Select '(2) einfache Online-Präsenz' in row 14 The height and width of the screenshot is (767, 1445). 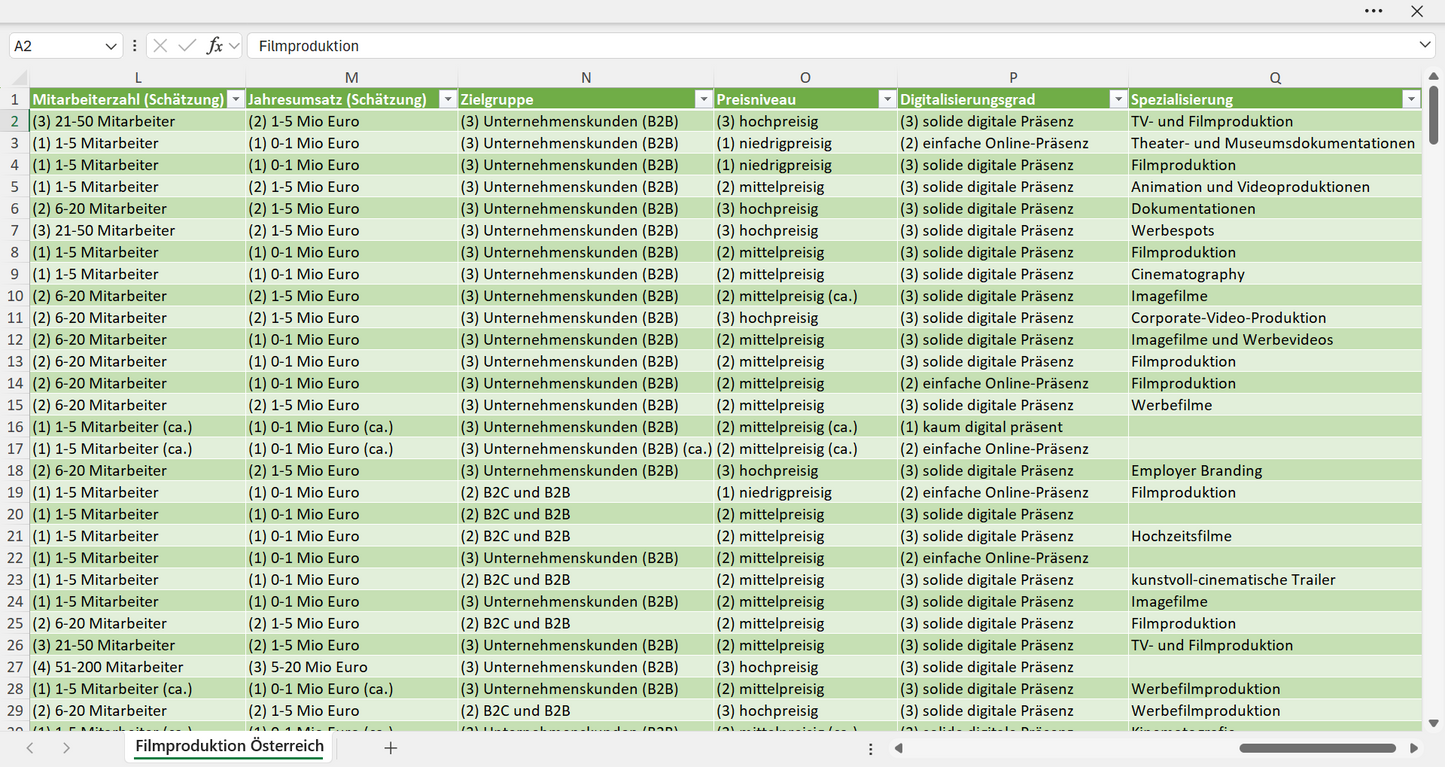point(1013,383)
